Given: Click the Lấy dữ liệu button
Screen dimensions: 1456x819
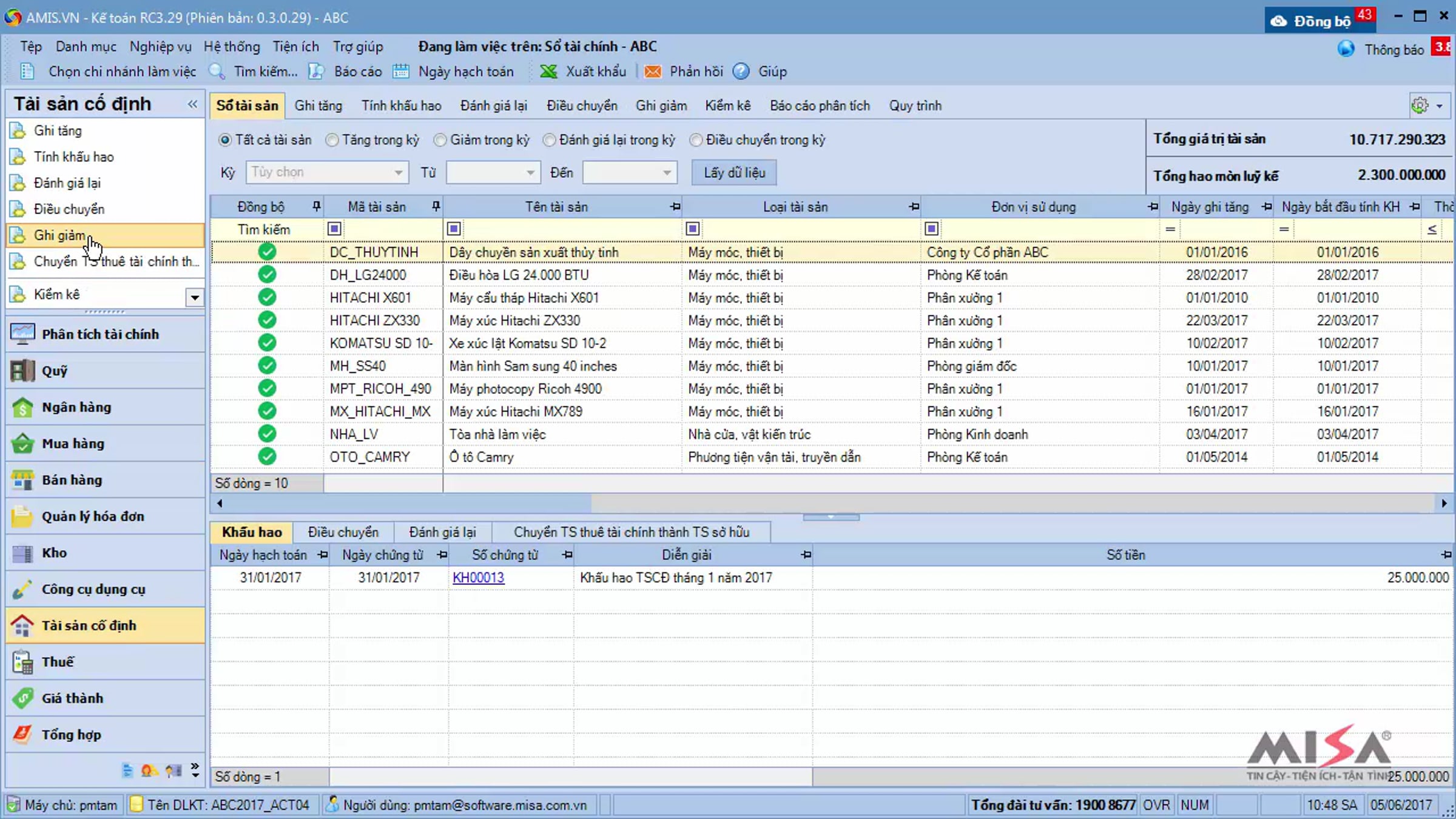Looking at the screenshot, I should (x=735, y=173).
